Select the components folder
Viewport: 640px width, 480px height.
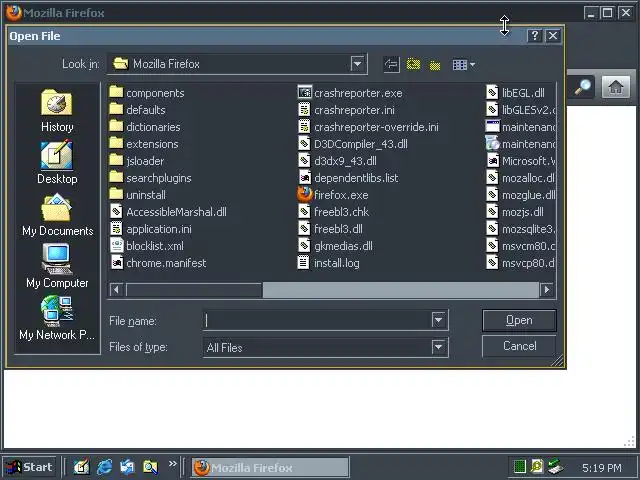pos(147,93)
